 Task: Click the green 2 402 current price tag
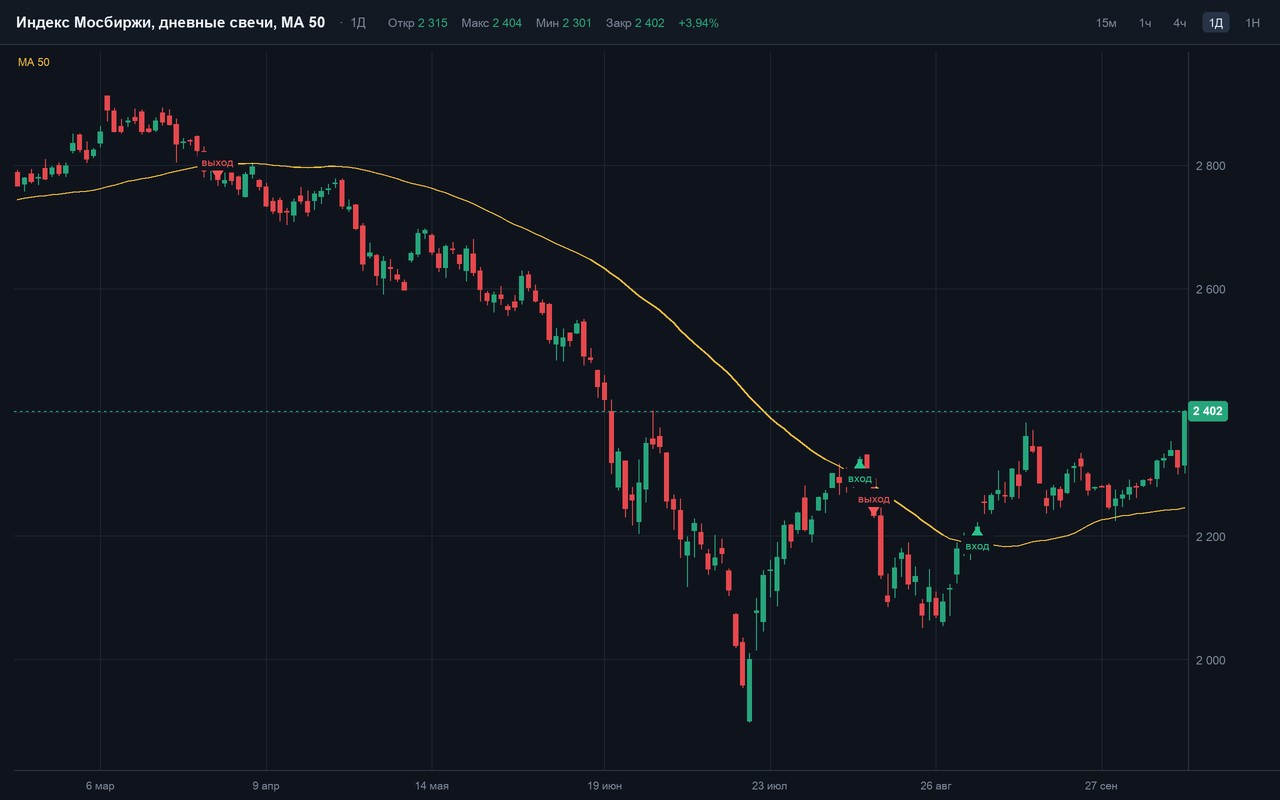pos(1208,411)
